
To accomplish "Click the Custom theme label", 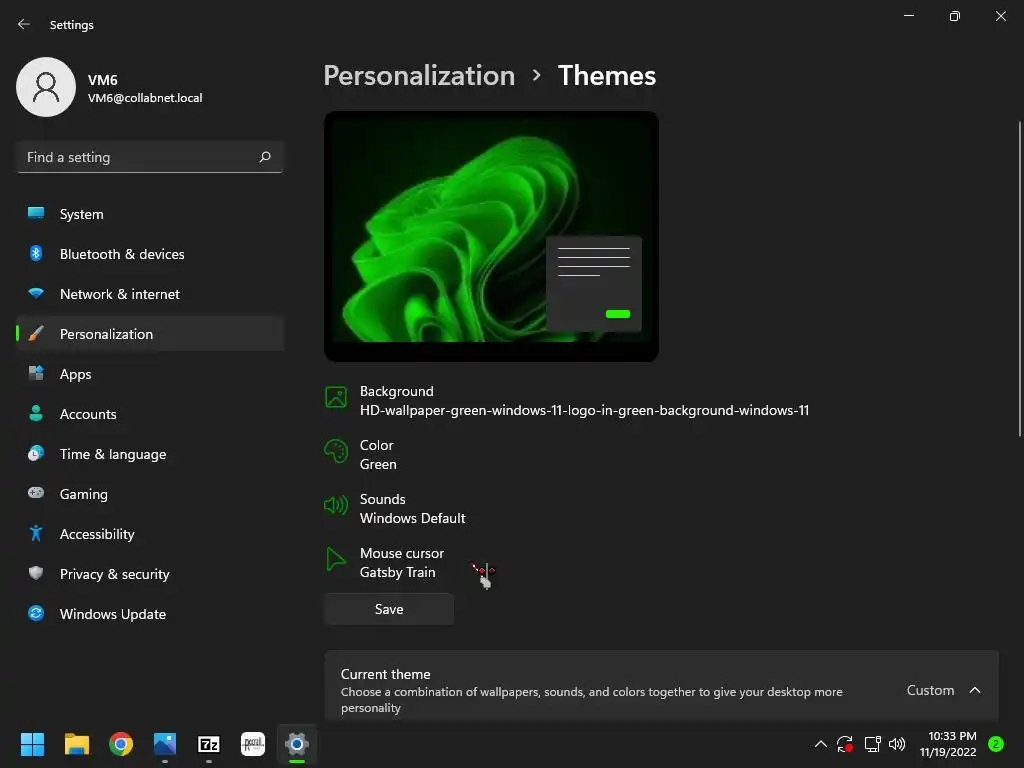I will coord(931,690).
